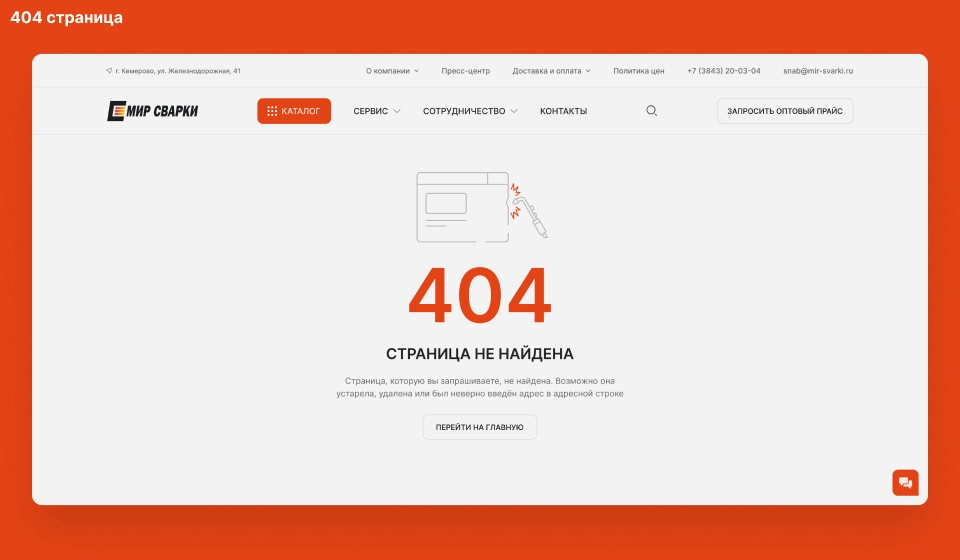Click email snab@mir-svarki.ru
This screenshot has width=960, height=560.
tap(818, 71)
